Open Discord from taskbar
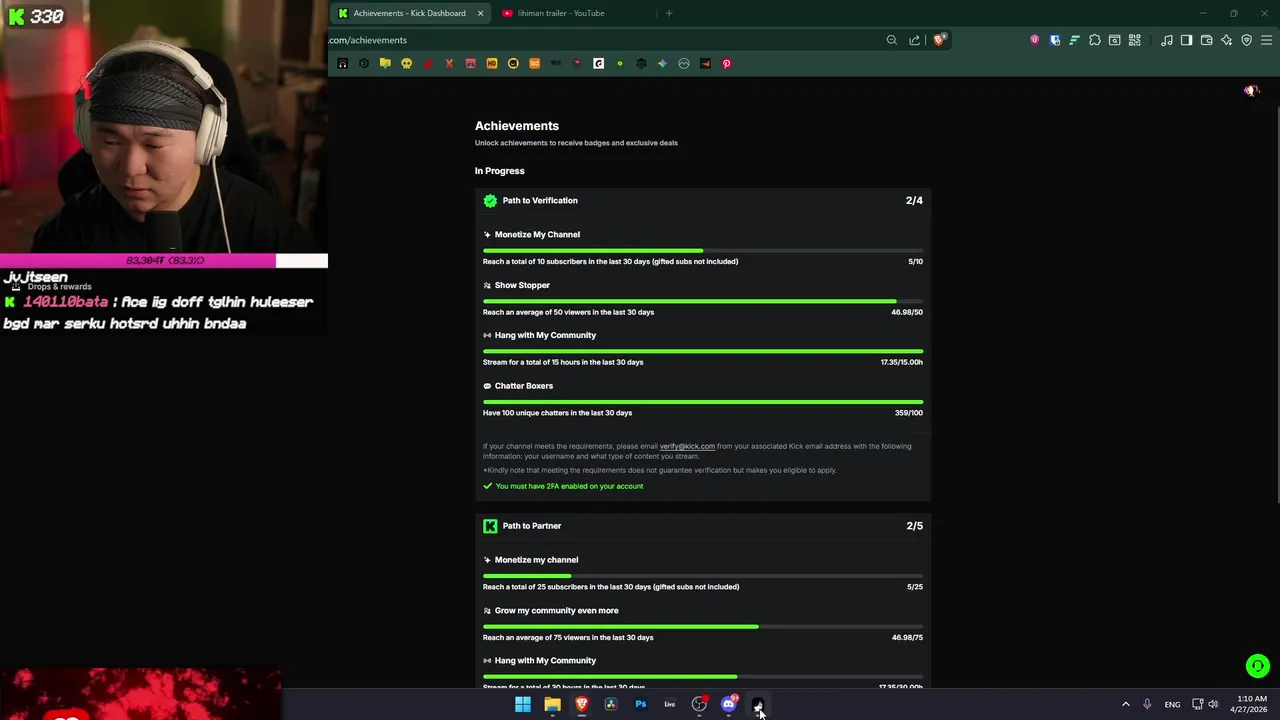This screenshot has height=720, width=1280. pyautogui.click(x=729, y=704)
